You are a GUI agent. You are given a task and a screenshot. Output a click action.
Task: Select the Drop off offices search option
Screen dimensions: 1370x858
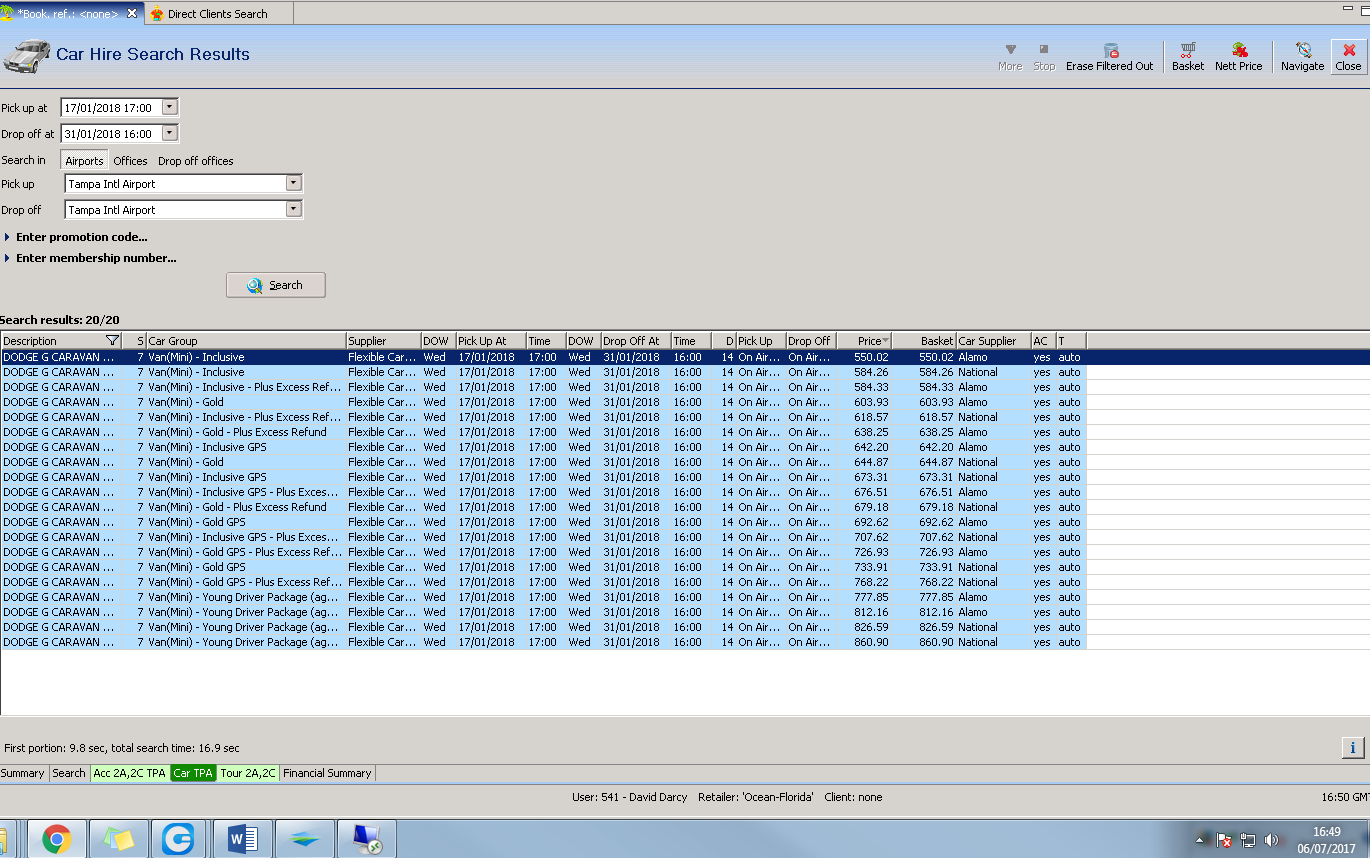pos(196,161)
